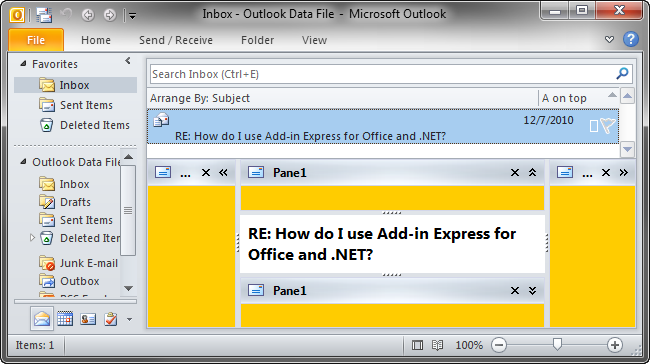Viewport: 650px width, 364px height.
Task: Open the Contacts navigation icon
Action: [88, 319]
